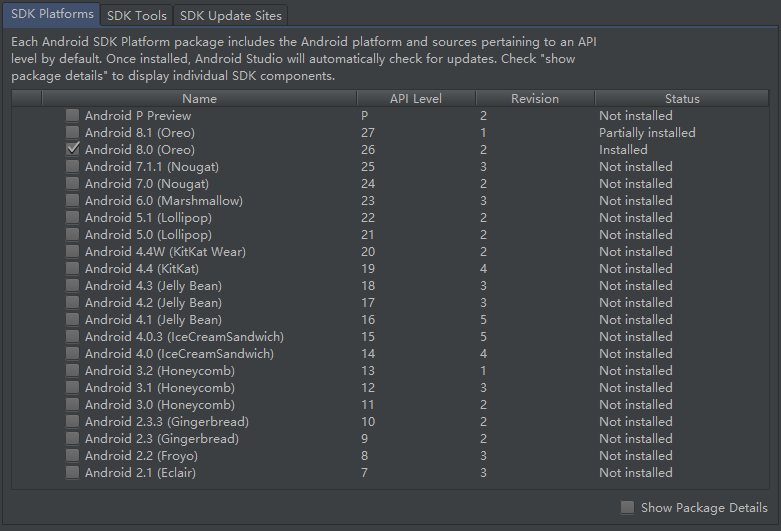Check the Android 5.1 (Lollipop) checkbox
Image resolution: width=781 pixels, height=531 pixels.
[73, 218]
